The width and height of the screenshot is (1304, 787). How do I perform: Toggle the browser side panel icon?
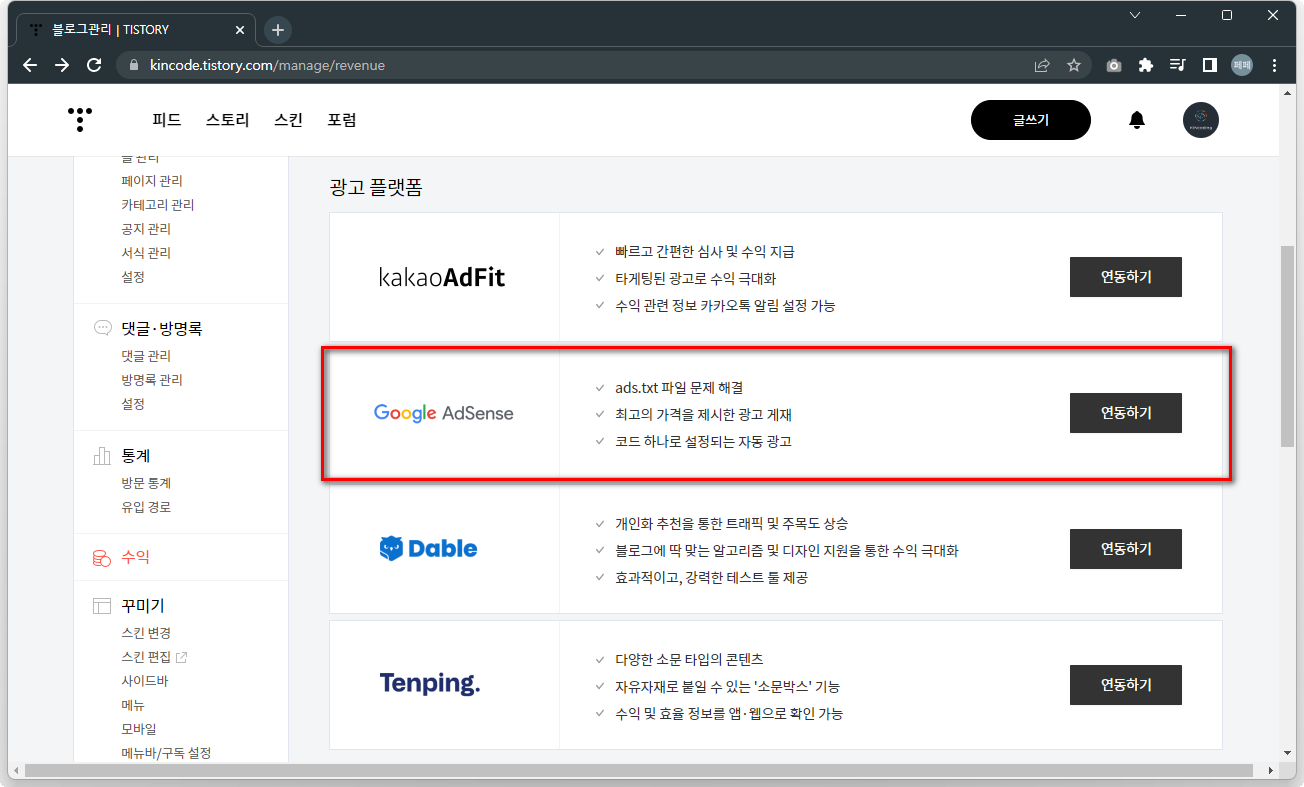coord(1209,65)
